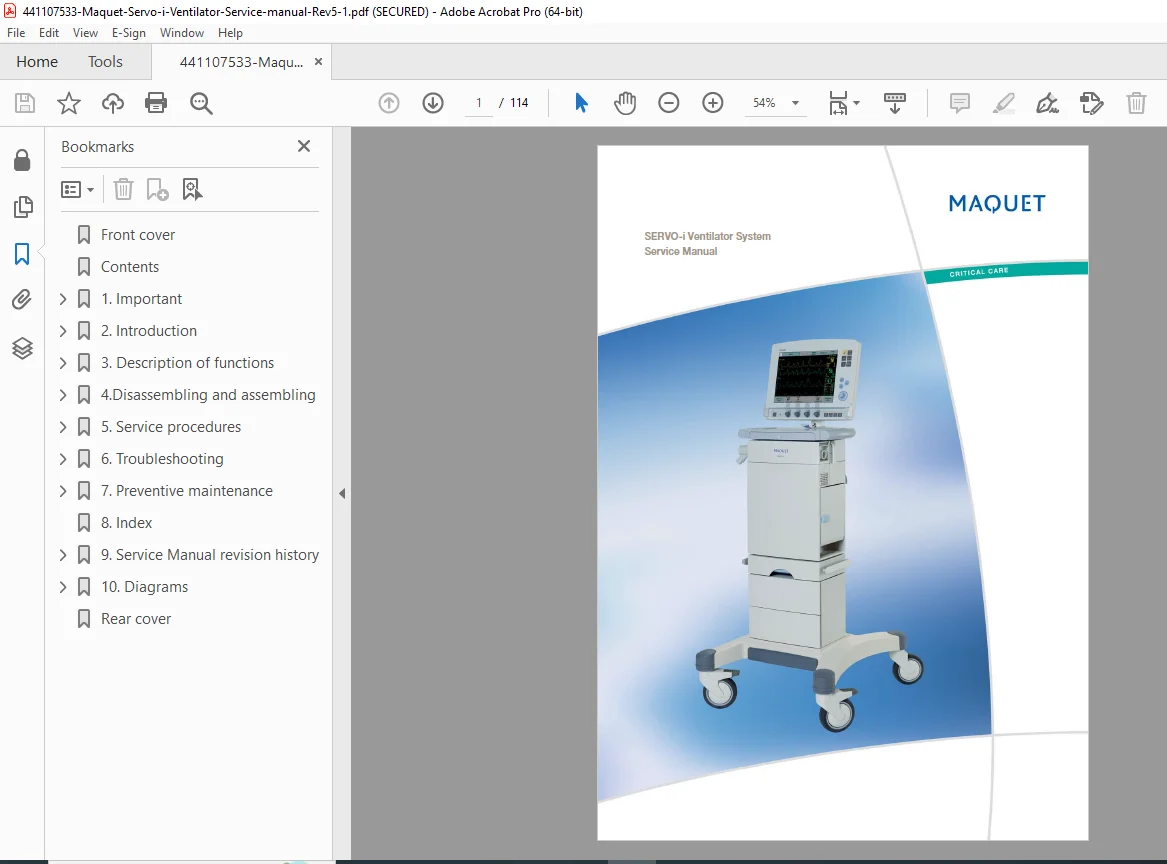Select the Highlight text pen tool

coord(1003,103)
